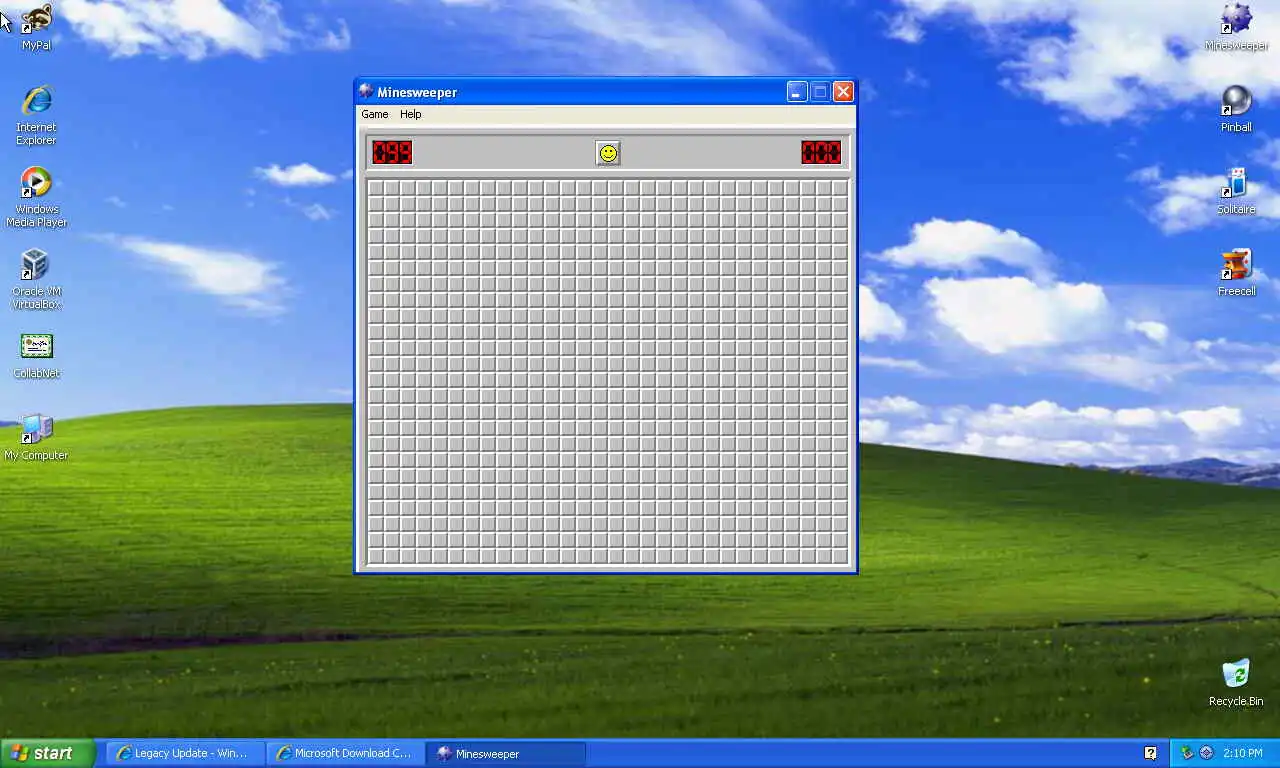Switch to Microsoft Download Center taskbar button

coord(346,753)
